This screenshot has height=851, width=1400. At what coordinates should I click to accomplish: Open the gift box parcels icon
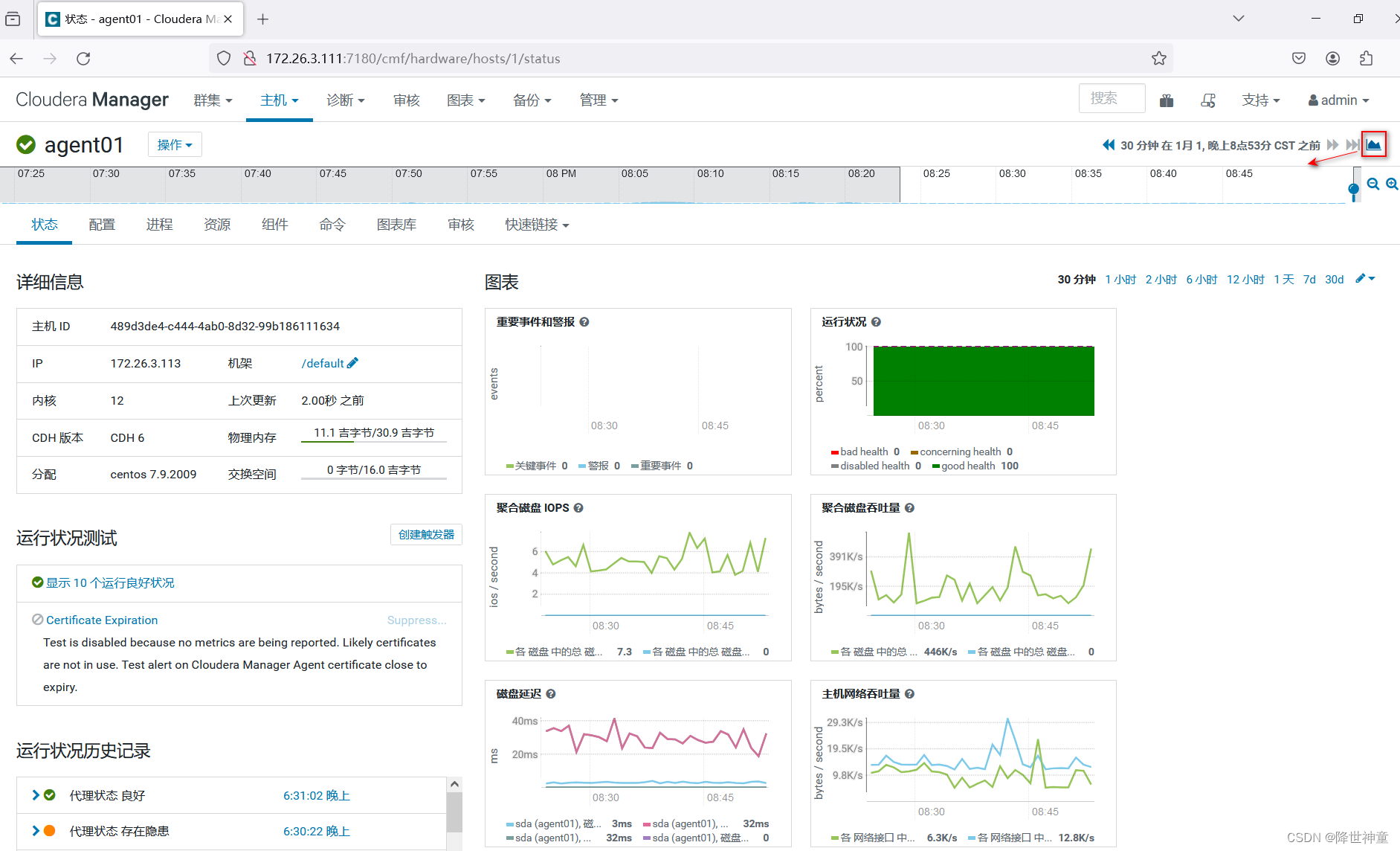1167,100
